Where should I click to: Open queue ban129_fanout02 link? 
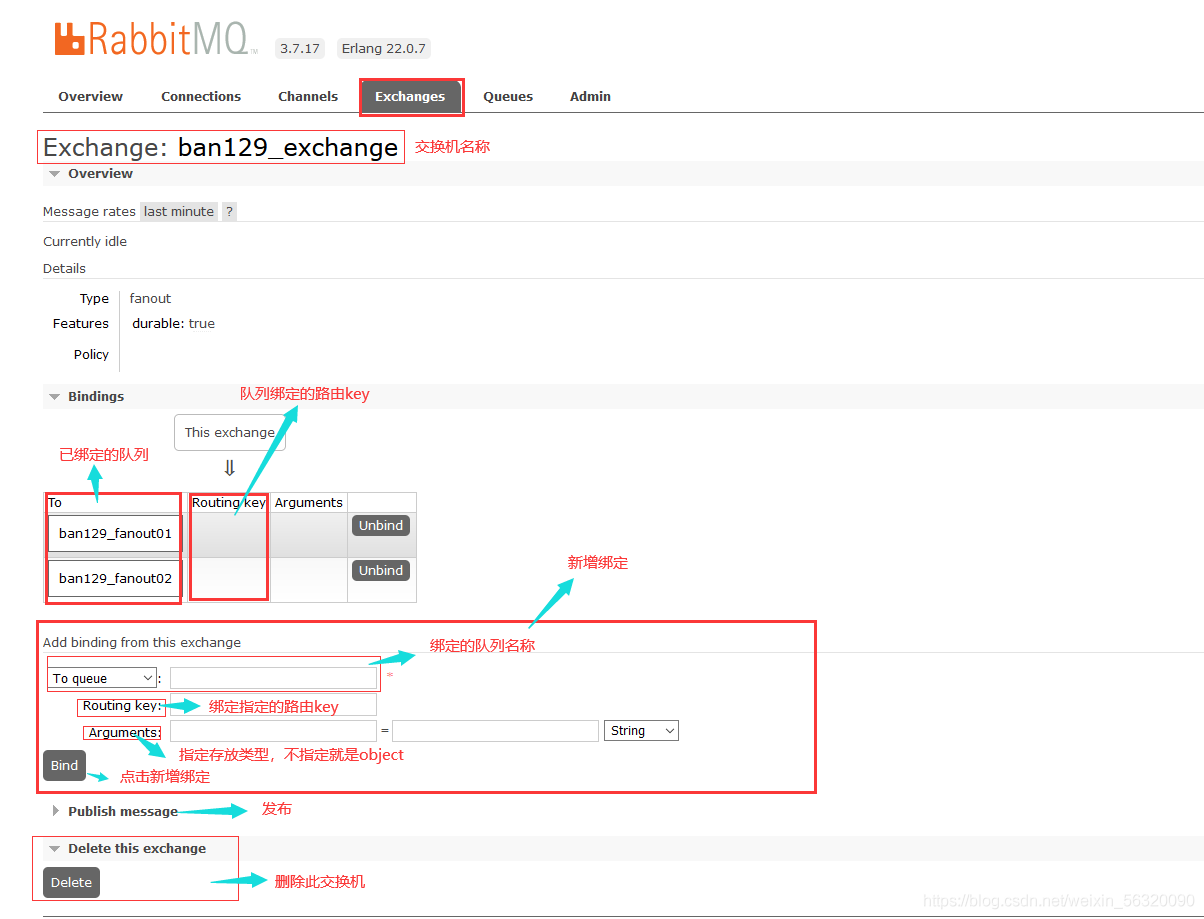pyautogui.click(x=115, y=579)
